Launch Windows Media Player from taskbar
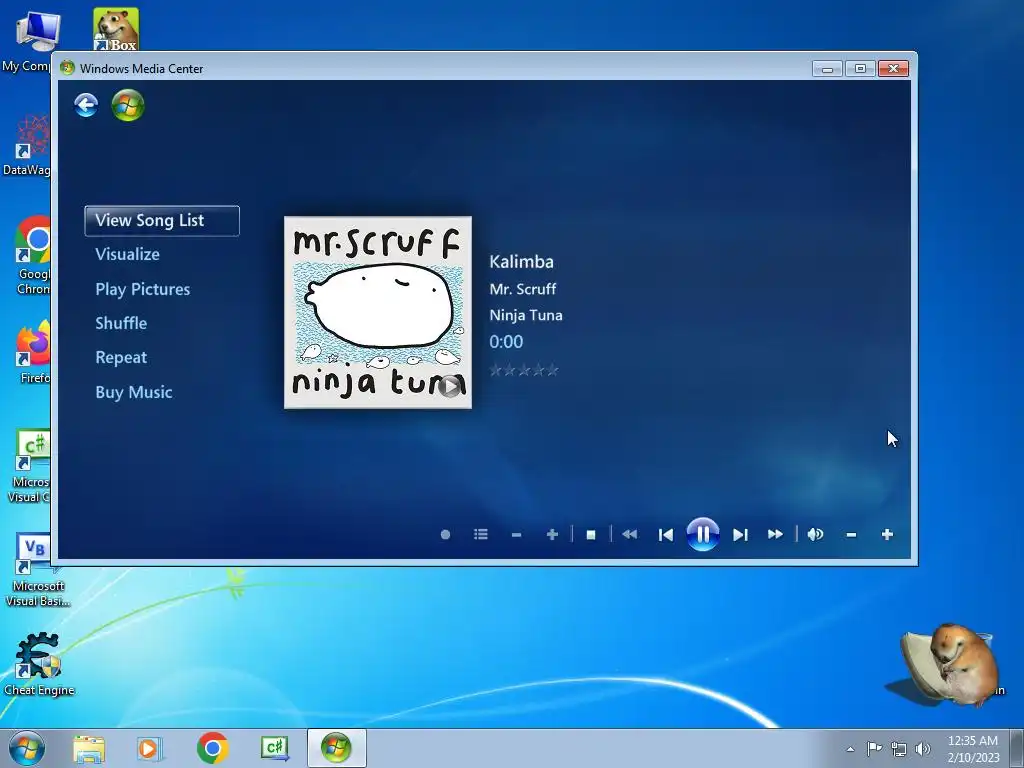1024x768 pixels. (x=149, y=748)
